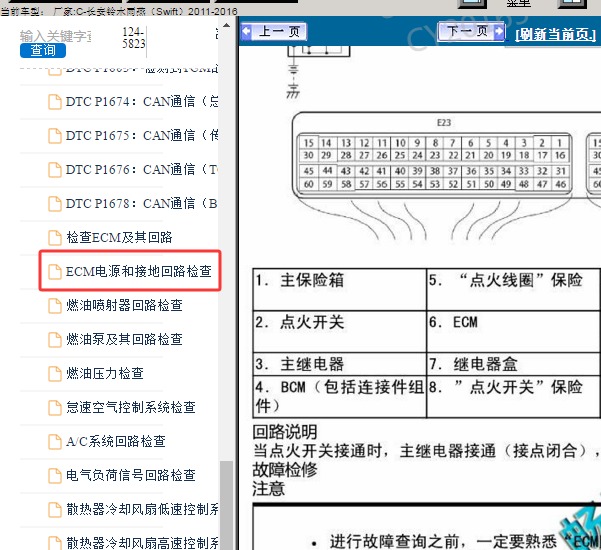Open DTC P1678 CAN通信 entry
This screenshot has width=601, height=550.
click(x=142, y=204)
